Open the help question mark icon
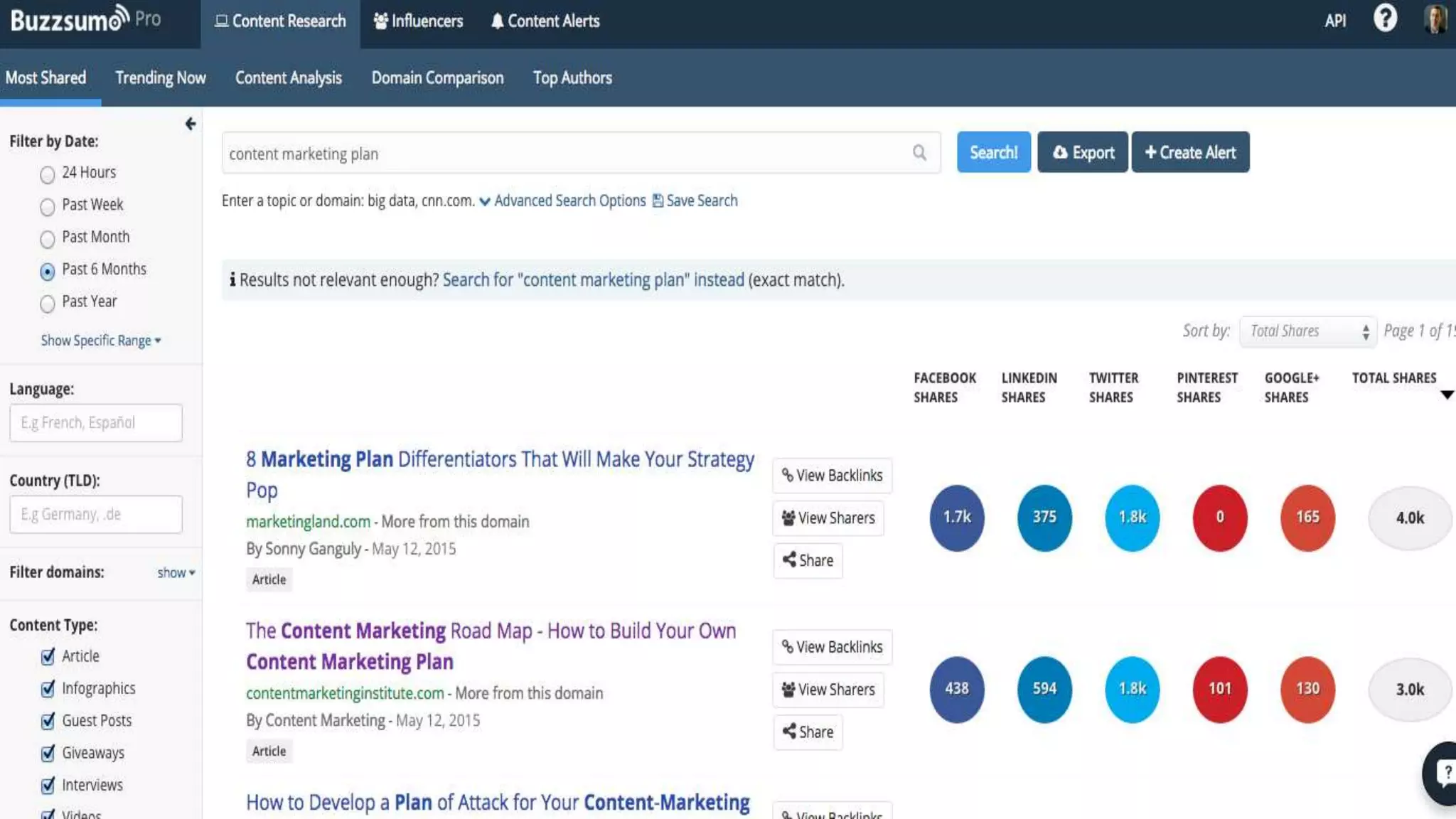The width and height of the screenshot is (1456, 819). pyautogui.click(x=1385, y=19)
